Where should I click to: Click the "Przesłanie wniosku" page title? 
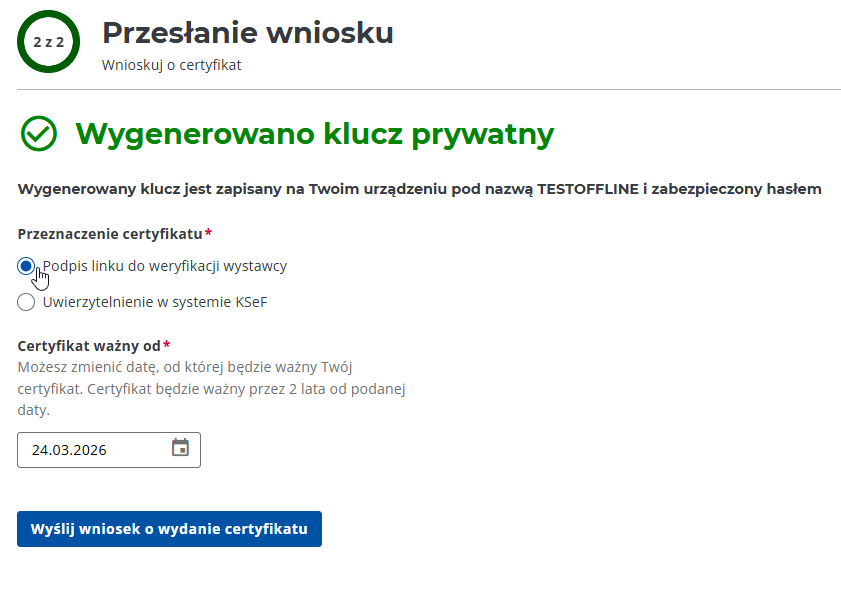click(247, 32)
